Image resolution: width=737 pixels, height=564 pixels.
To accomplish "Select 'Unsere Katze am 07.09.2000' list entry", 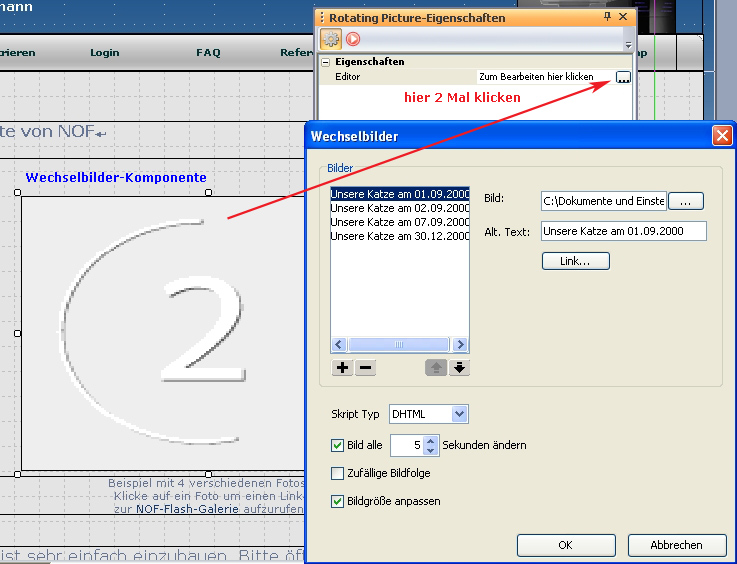I will [x=399, y=222].
